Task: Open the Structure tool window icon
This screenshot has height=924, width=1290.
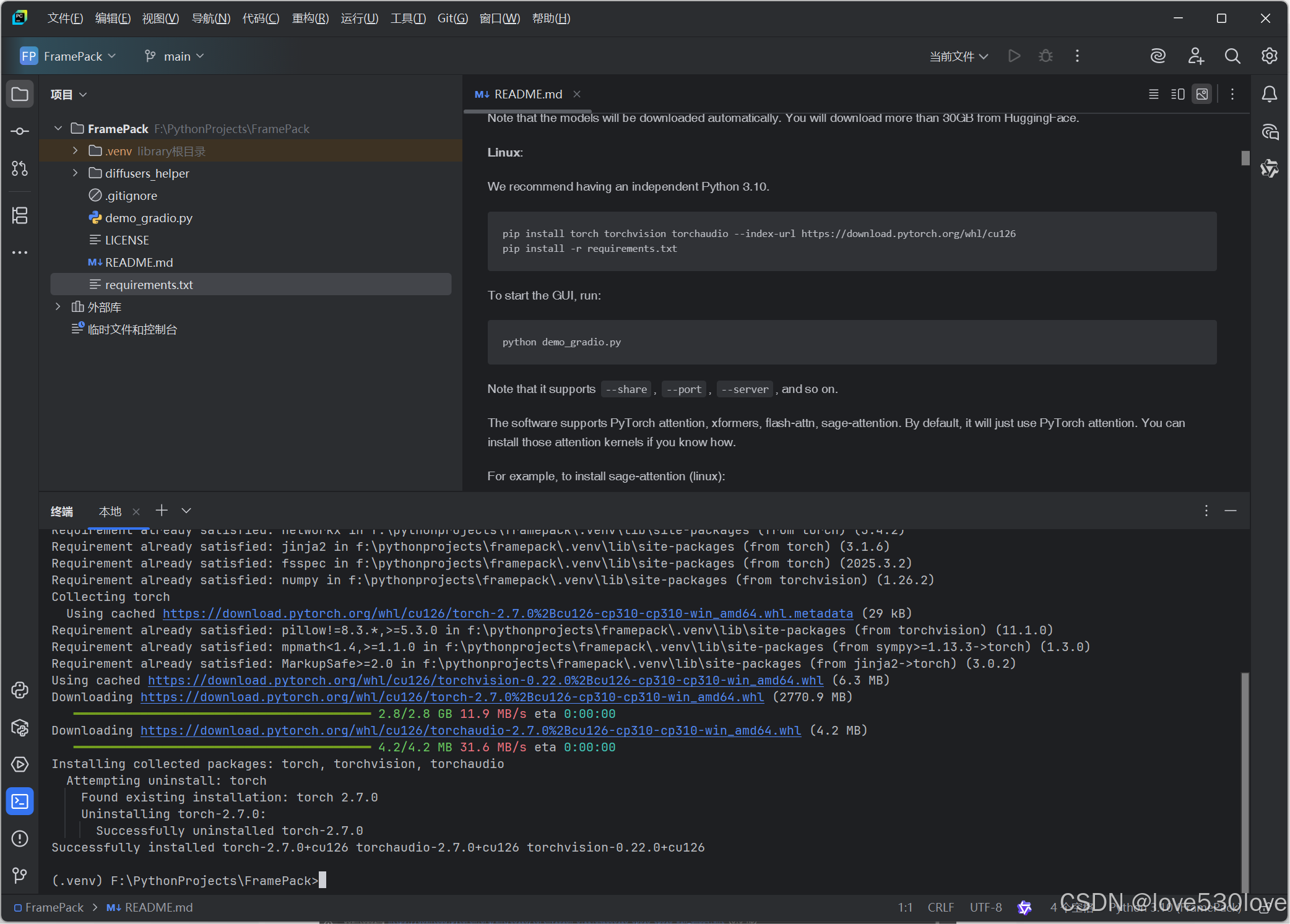Action: (20, 215)
